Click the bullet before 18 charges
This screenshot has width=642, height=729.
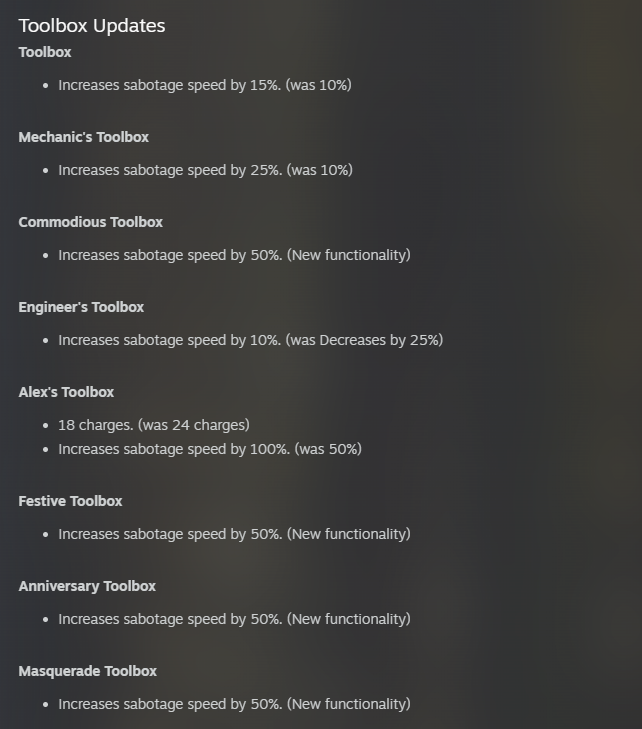[45, 425]
